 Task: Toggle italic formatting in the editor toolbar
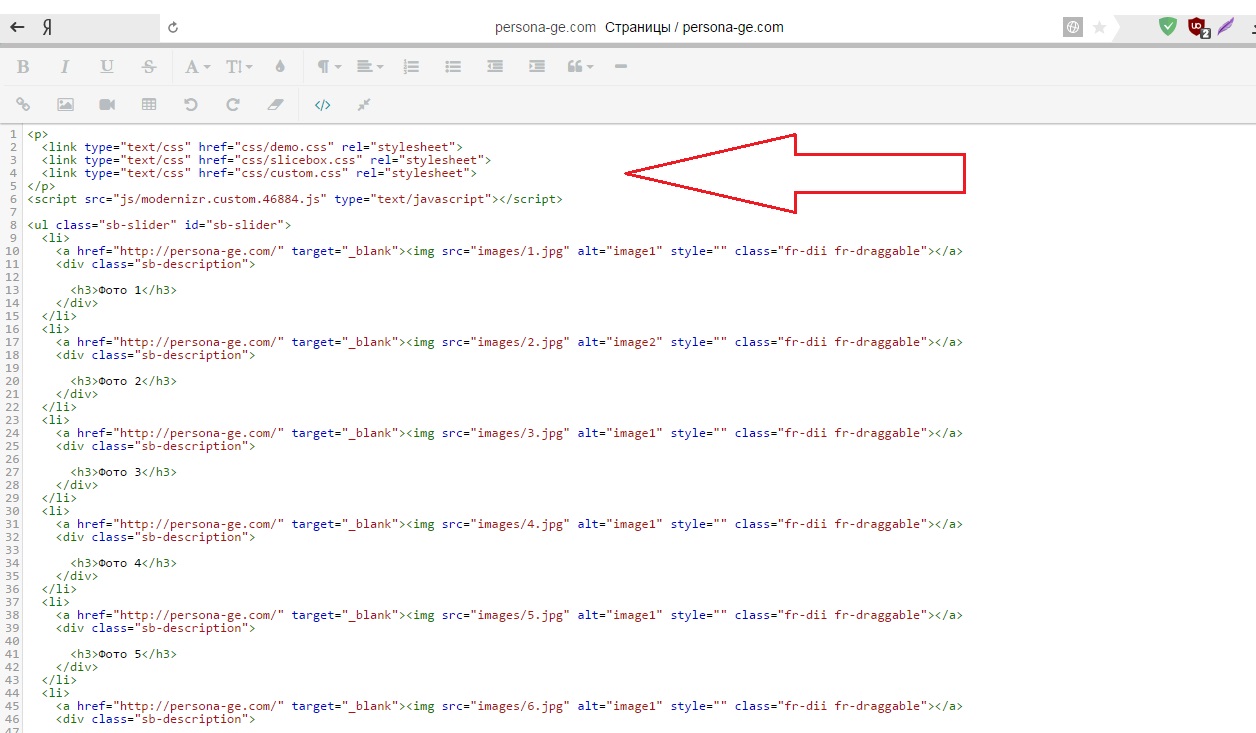pyautogui.click(x=65, y=67)
